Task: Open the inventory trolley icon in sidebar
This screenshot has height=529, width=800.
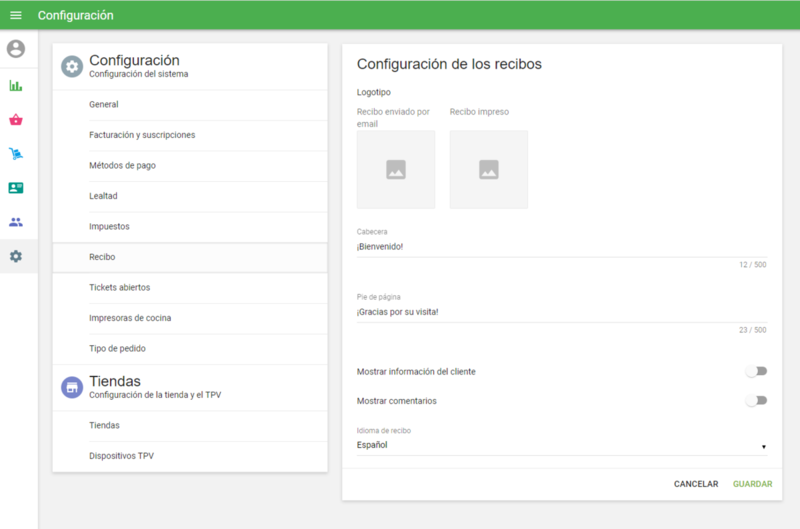Action: coord(16,154)
